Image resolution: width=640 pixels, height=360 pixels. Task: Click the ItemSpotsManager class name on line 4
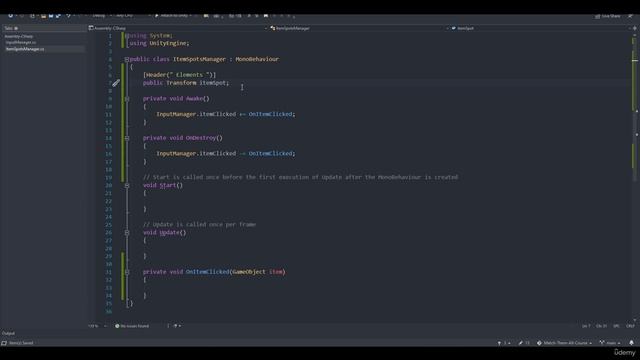[x=199, y=59]
